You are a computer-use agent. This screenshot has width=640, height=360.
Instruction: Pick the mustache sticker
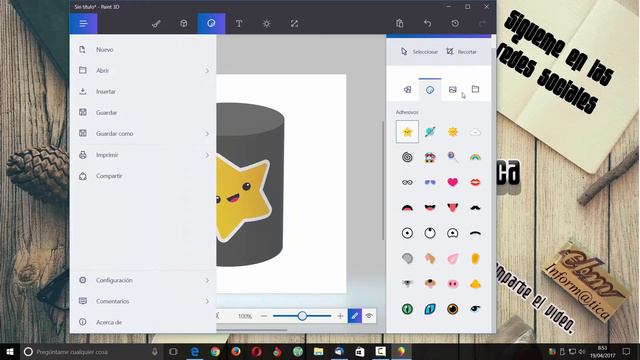pos(476,208)
